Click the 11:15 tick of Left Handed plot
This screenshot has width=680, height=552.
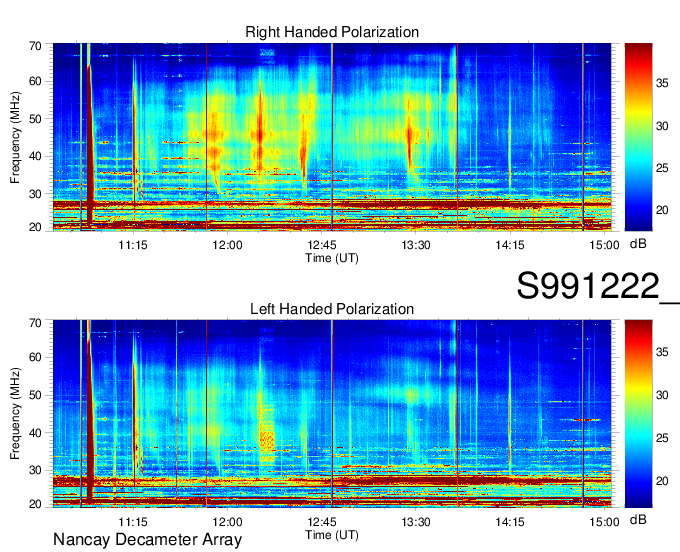tap(133, 522)
